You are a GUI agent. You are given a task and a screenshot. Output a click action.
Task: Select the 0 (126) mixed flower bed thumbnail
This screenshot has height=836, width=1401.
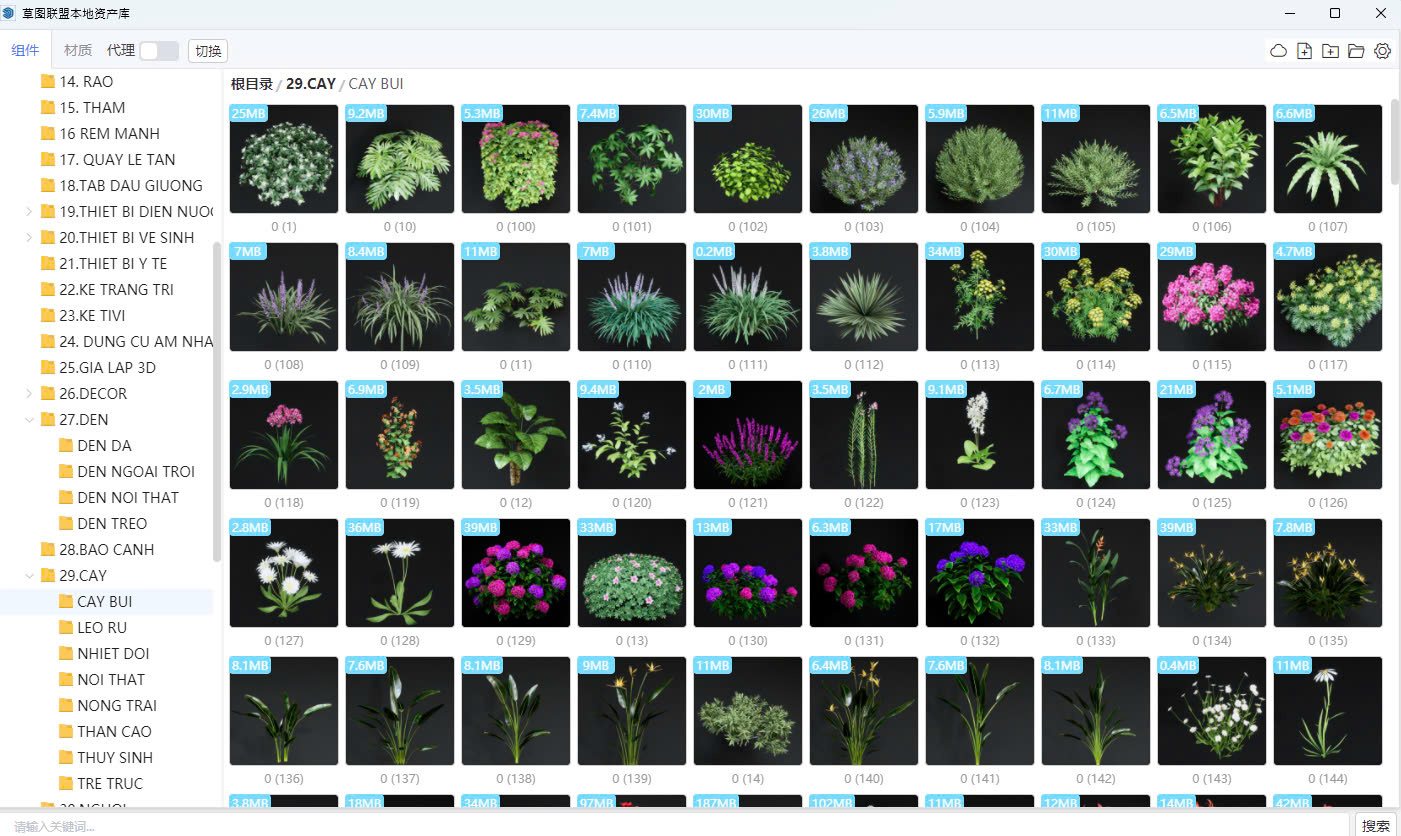(x=1328, y=435)
